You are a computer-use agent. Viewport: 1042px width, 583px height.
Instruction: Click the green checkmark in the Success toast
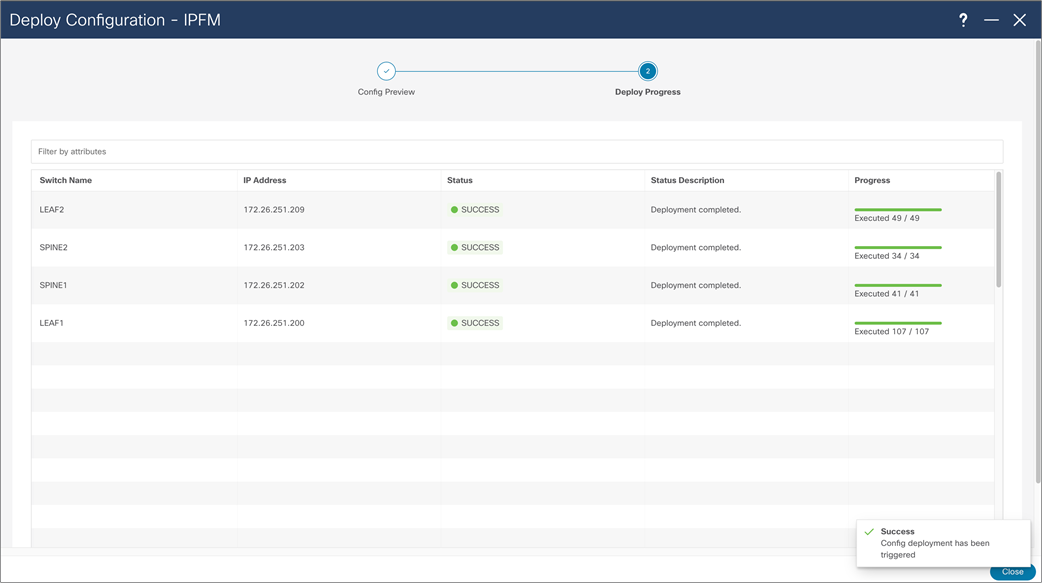(x=869, y=532)
